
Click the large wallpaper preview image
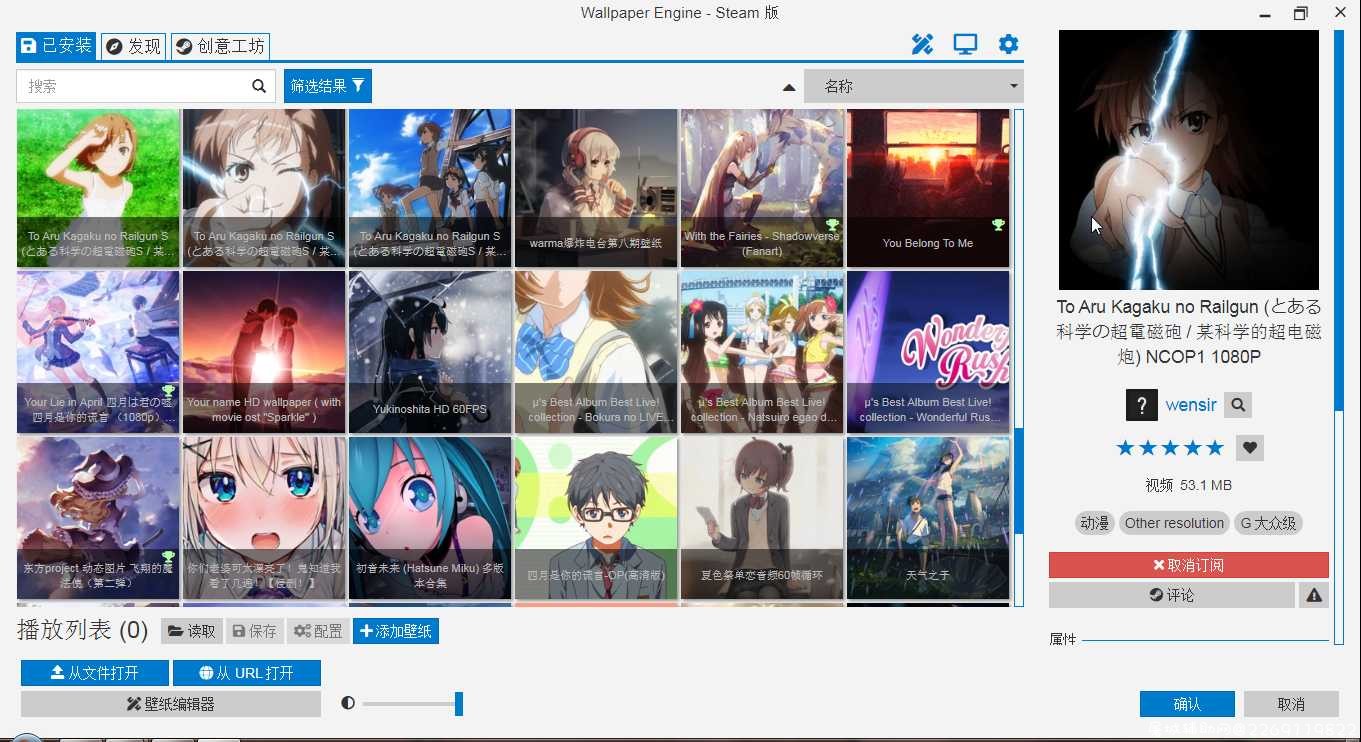pyautogui.click(x=1189, y=160)
